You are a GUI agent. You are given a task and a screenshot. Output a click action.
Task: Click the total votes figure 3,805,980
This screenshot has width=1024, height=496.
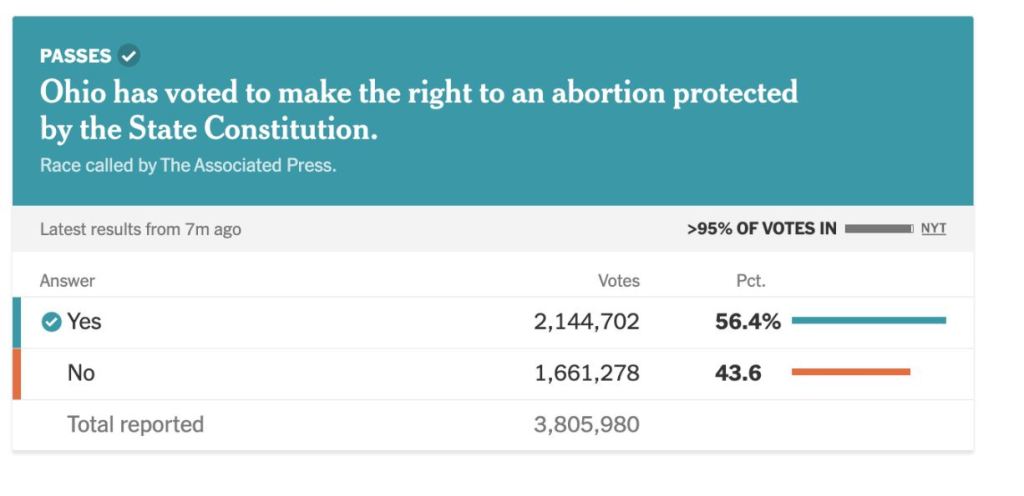[x=586, y=425]
